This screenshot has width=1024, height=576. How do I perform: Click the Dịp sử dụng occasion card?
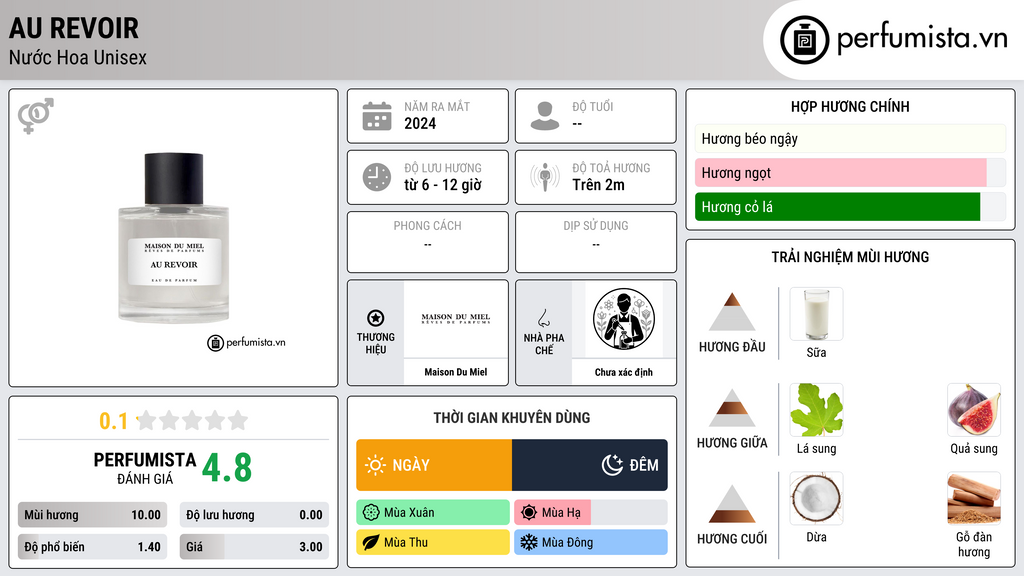(x=596, y=242)
